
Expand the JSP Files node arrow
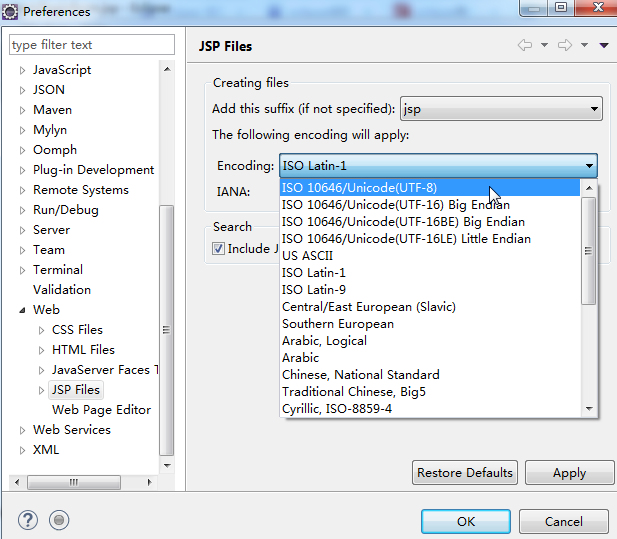pyautogui.click(x=41, y=390)
